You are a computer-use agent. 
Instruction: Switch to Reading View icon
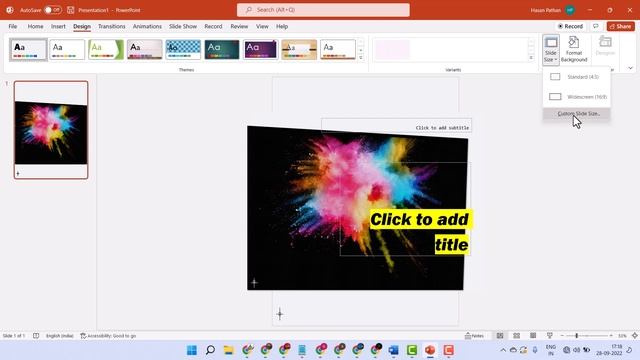(533, 336)
